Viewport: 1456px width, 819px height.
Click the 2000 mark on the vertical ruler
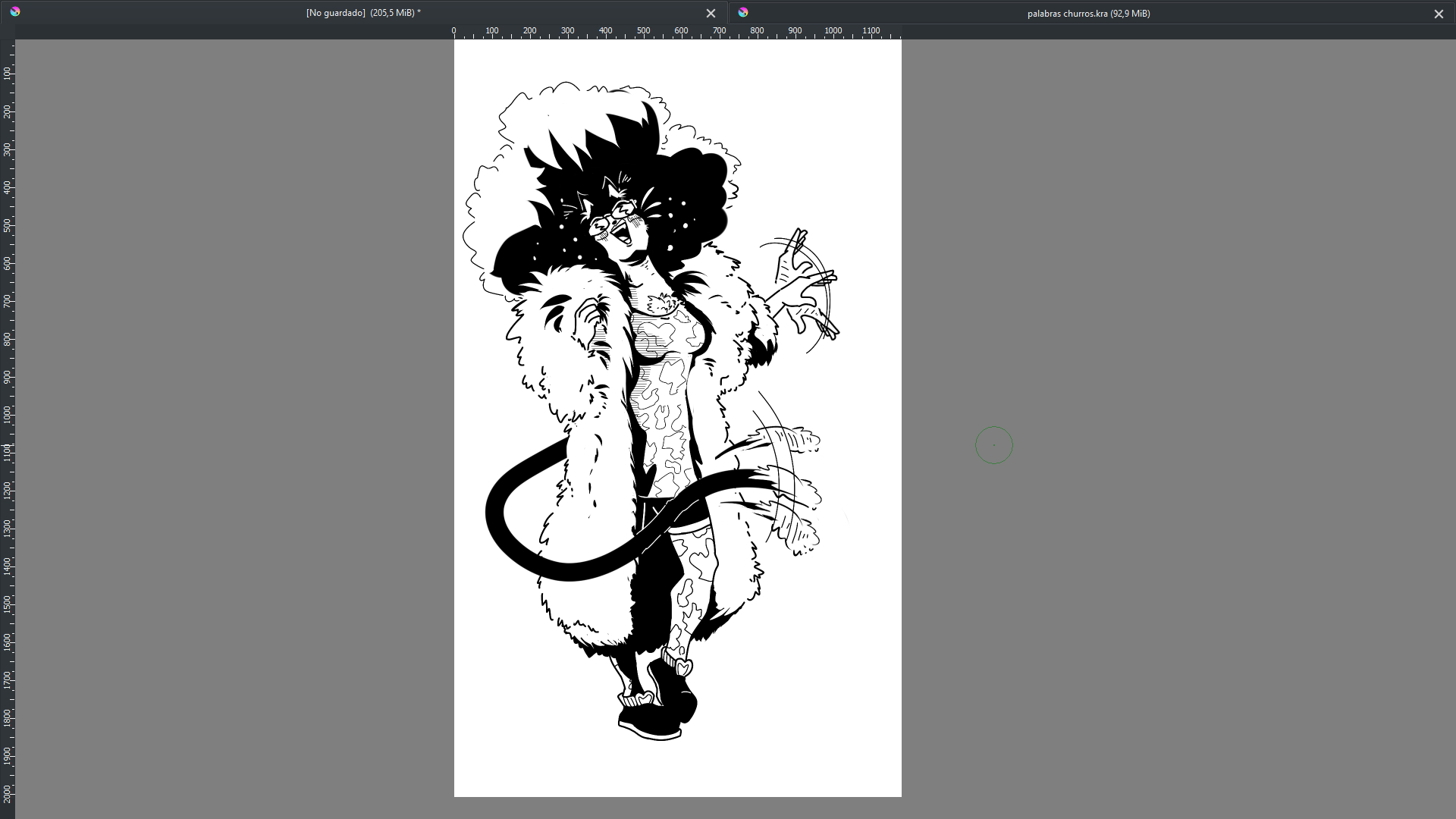click(x=8, y=794)
